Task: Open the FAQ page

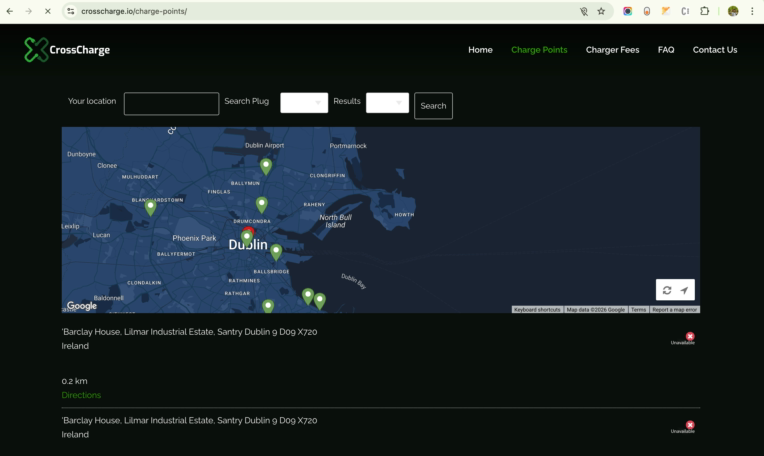Action: point(666,50)
